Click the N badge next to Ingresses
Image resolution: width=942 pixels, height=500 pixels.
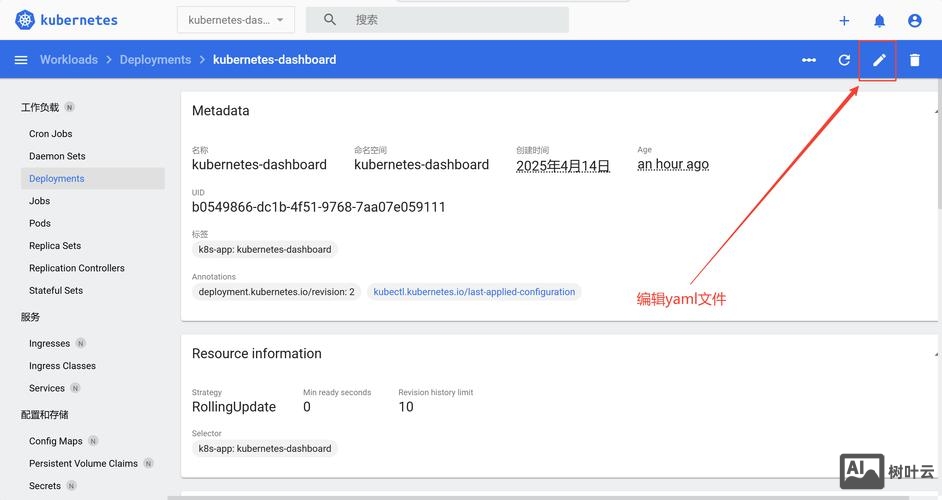point(81,343)
